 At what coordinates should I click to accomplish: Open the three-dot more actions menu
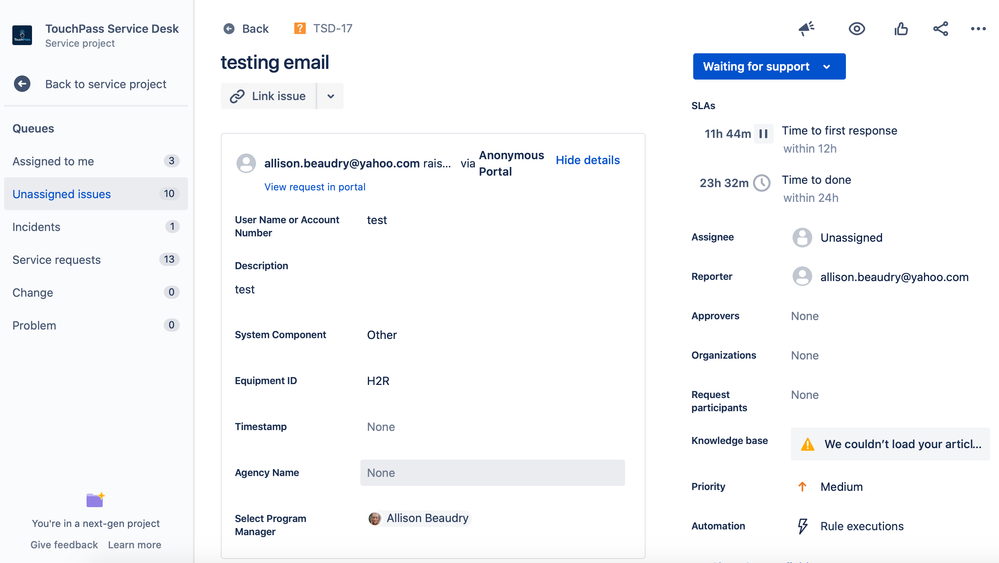tap(978, 29)
